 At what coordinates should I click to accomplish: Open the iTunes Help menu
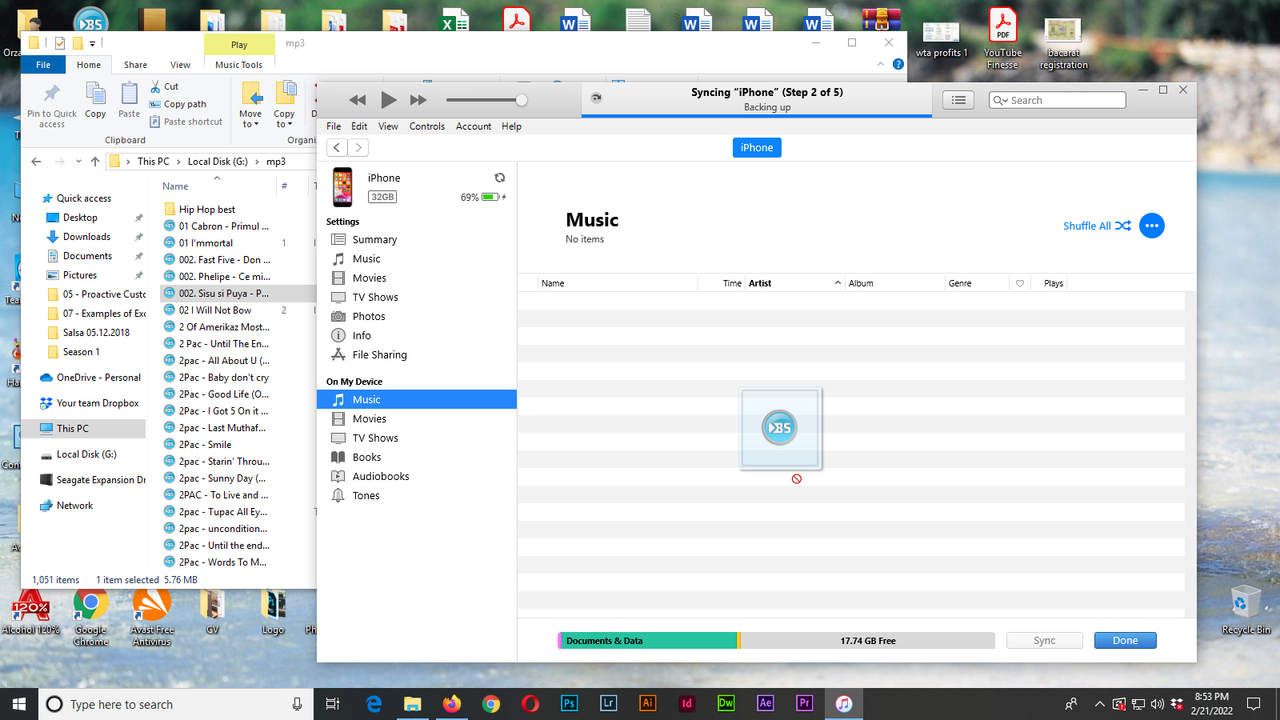(x=512, y=127)
